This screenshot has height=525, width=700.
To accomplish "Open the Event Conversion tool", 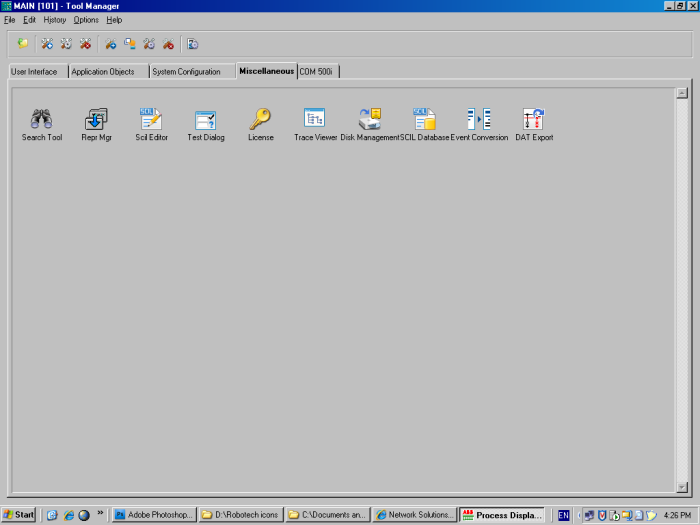I will click(479, 120).
